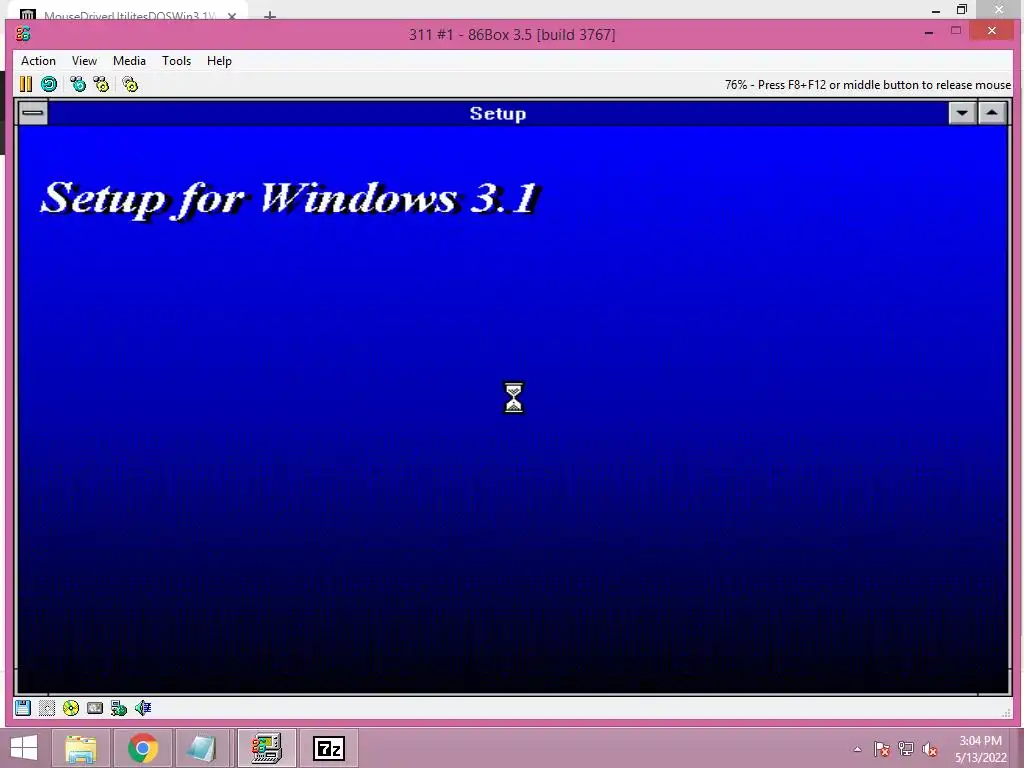Click the muted volume tray icon
This screenshot has height=768, width=1024.
click(x=930, y=749)
